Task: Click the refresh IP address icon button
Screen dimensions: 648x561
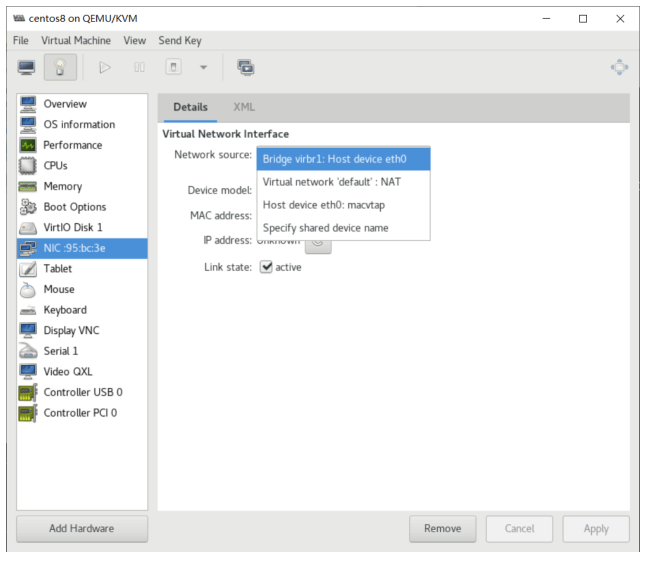Action: point(318,245)
